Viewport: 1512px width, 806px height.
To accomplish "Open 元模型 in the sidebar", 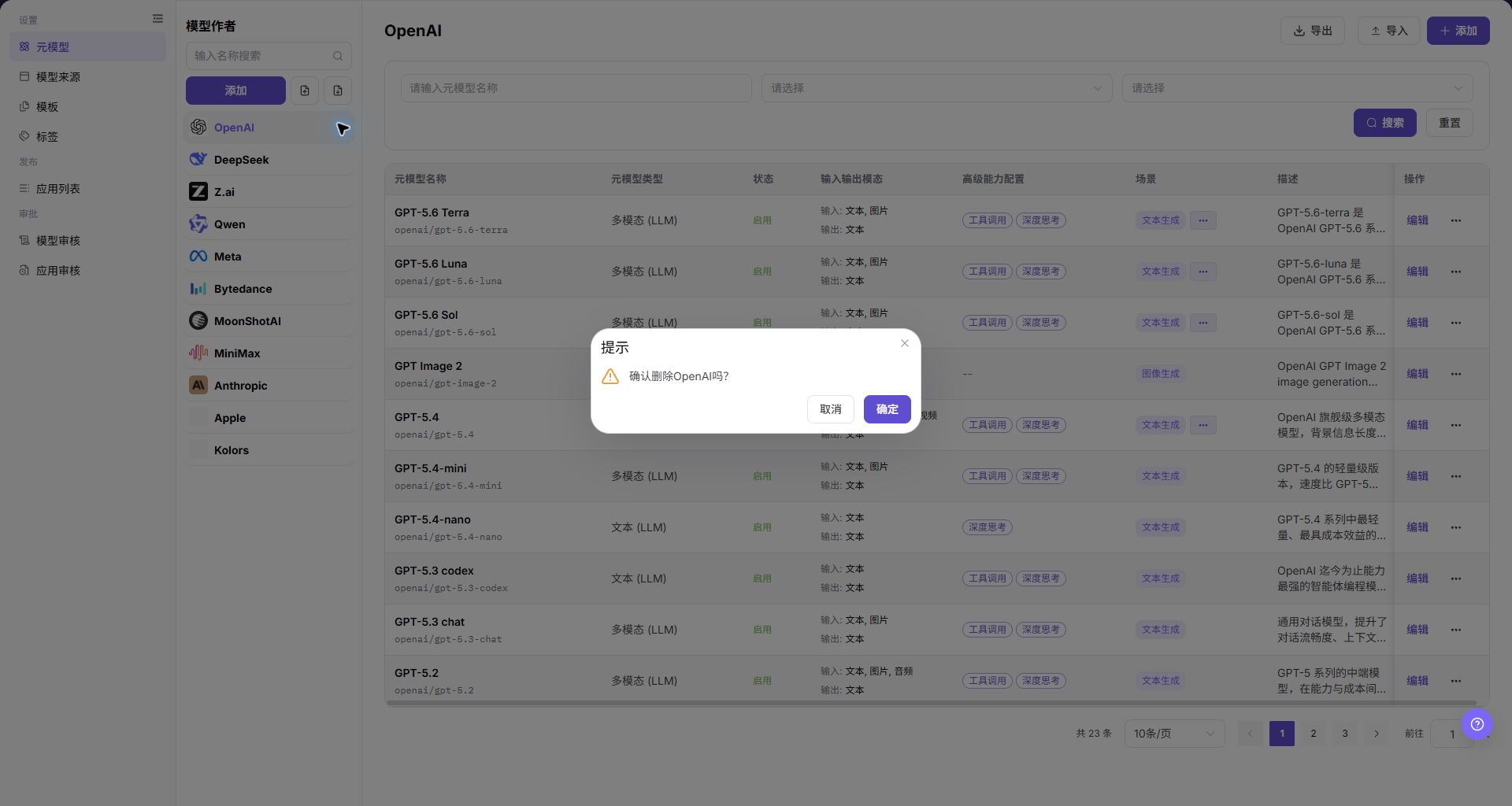I will click(x=87, y=47).
